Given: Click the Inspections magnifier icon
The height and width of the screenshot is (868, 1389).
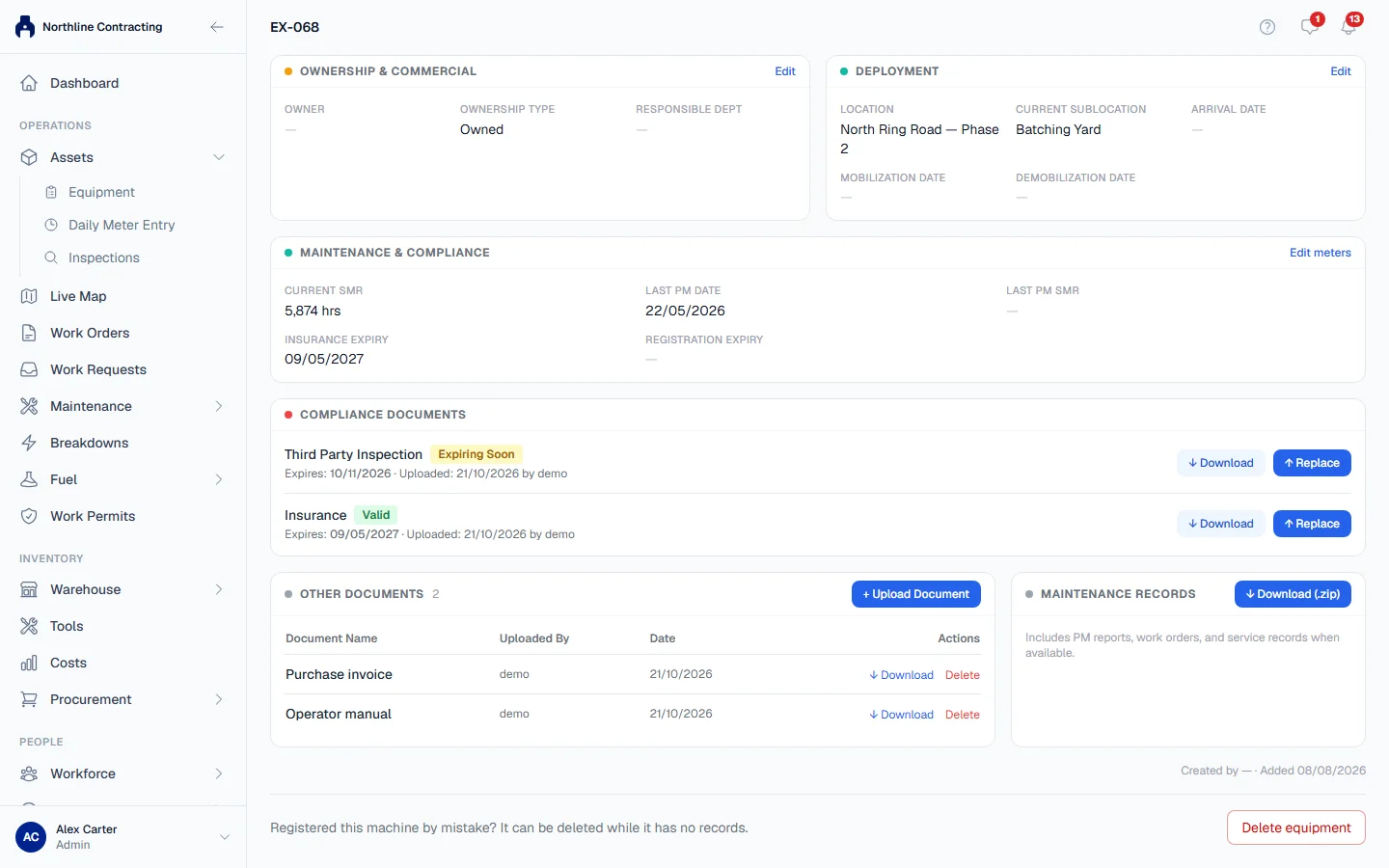Looking at the screenshot, I should tap(51, 258).
